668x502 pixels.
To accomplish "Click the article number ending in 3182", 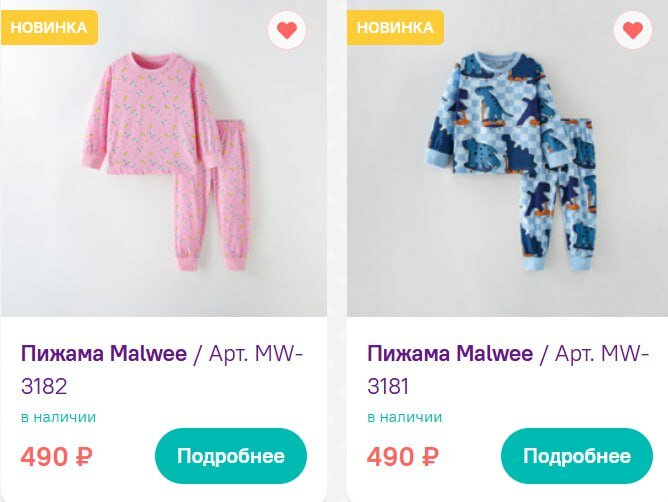I will pyautogui.click(x=44, y=386).
